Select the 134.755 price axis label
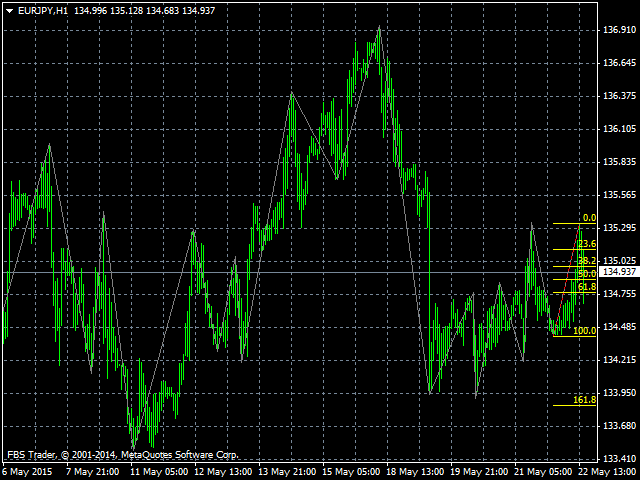The width and height of the screenshot is (640, 480). [619, 294]
